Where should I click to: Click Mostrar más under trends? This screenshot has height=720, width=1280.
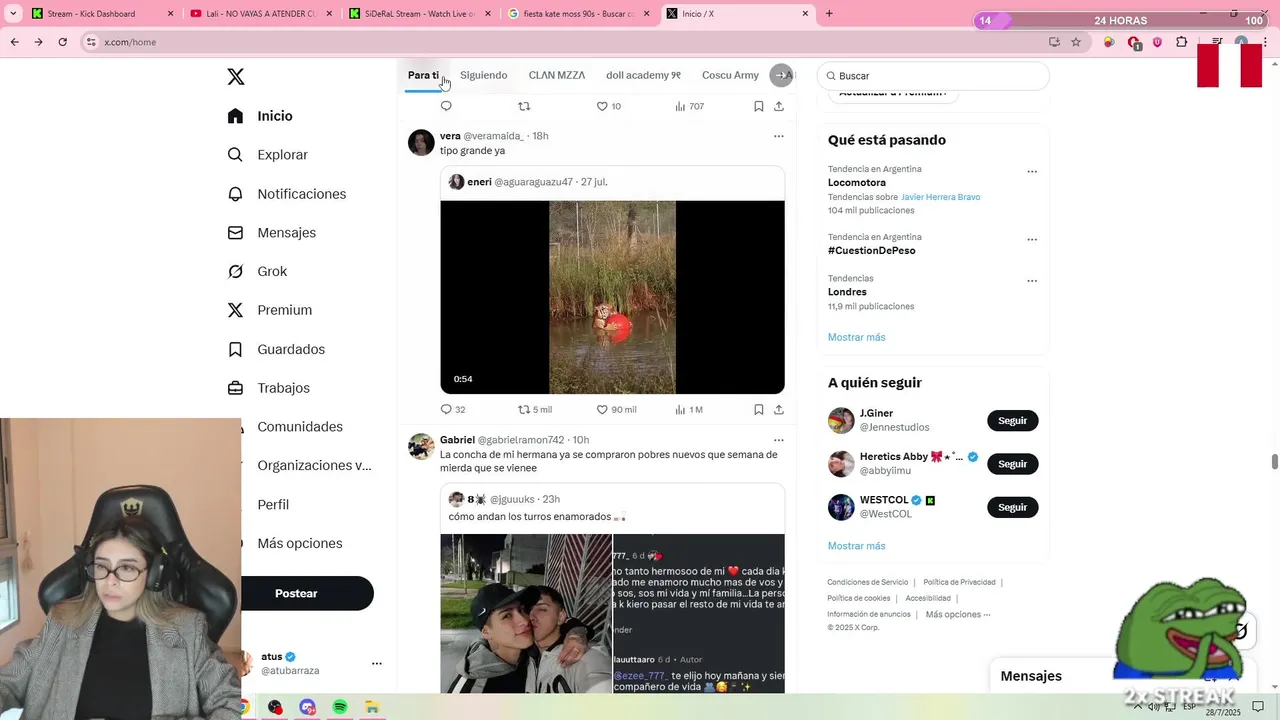point(856,337)
